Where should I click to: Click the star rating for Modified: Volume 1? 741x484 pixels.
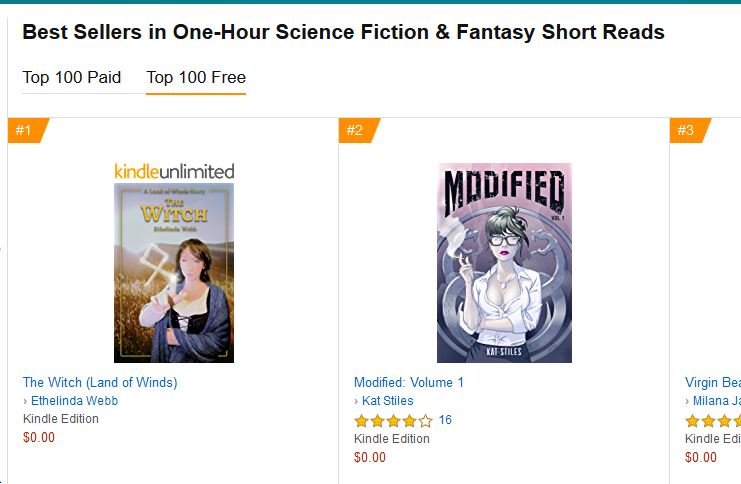point(393,421)
